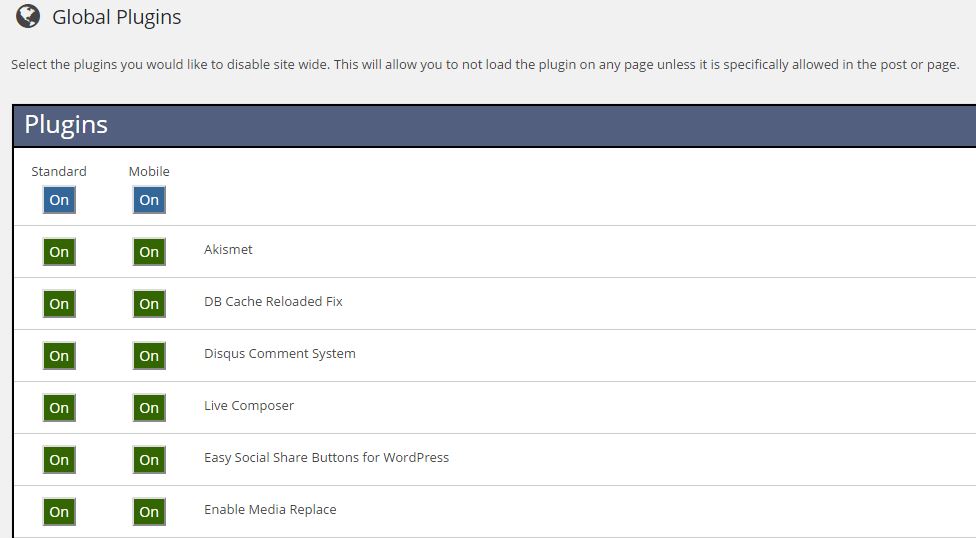The height and width of the screenshot is (538, 976).
Task: Click the globe icon beside Global Plugins
Action: coord(28,16)
